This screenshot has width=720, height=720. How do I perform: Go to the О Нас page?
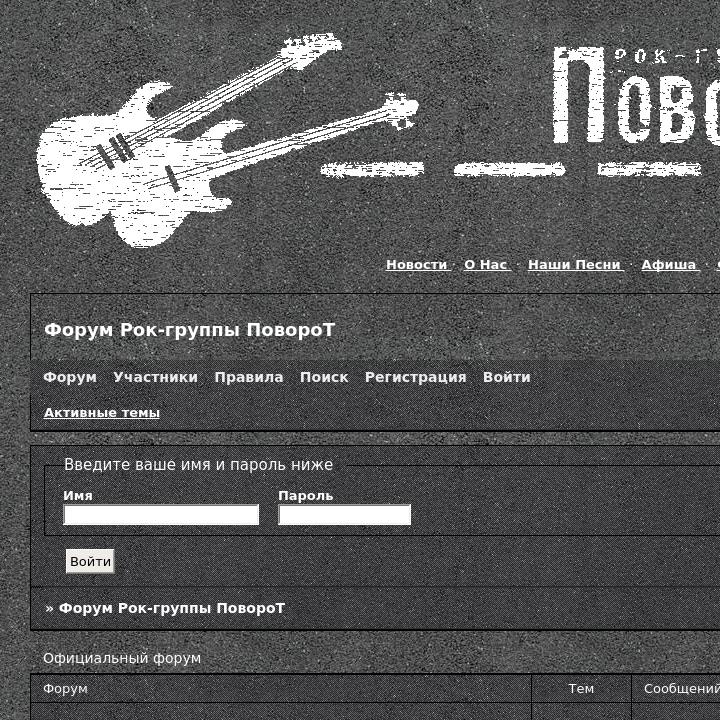click(485, 265)
